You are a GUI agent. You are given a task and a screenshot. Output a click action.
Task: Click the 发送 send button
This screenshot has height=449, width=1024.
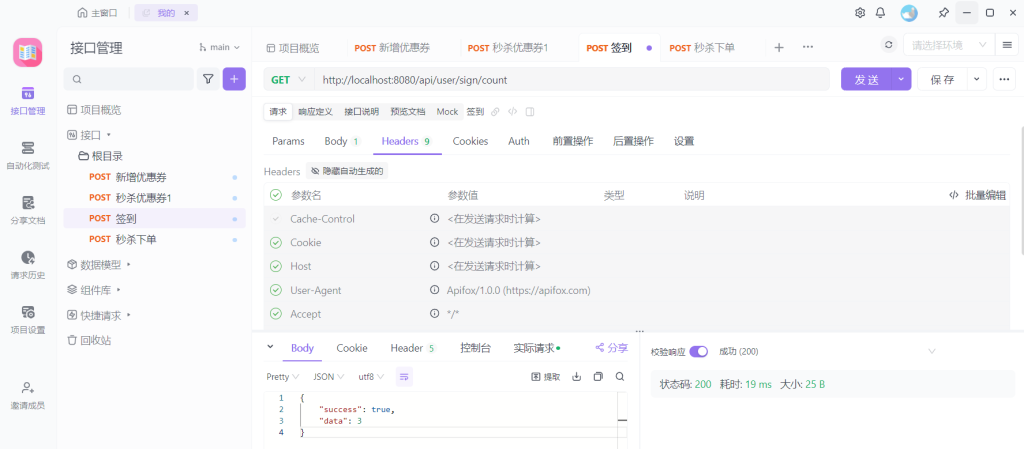(865, 79)
